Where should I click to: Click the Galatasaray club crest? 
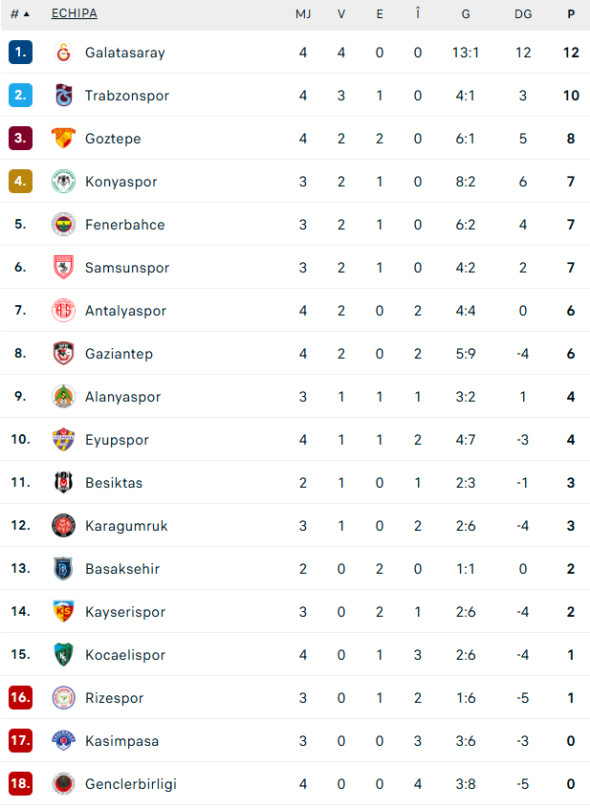[64, 52]
